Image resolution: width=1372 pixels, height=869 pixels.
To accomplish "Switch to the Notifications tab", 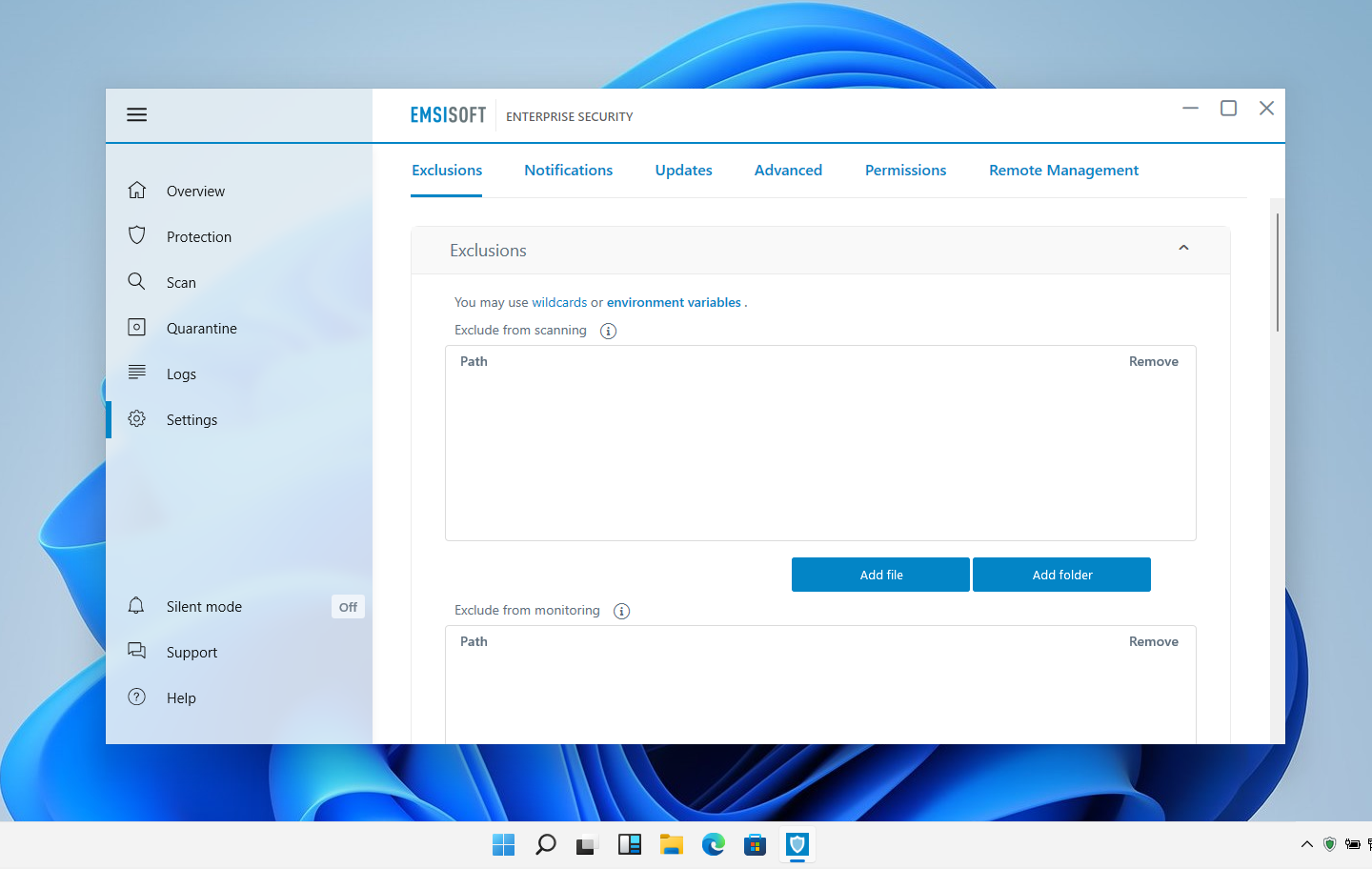I will [x=568, y=170].
